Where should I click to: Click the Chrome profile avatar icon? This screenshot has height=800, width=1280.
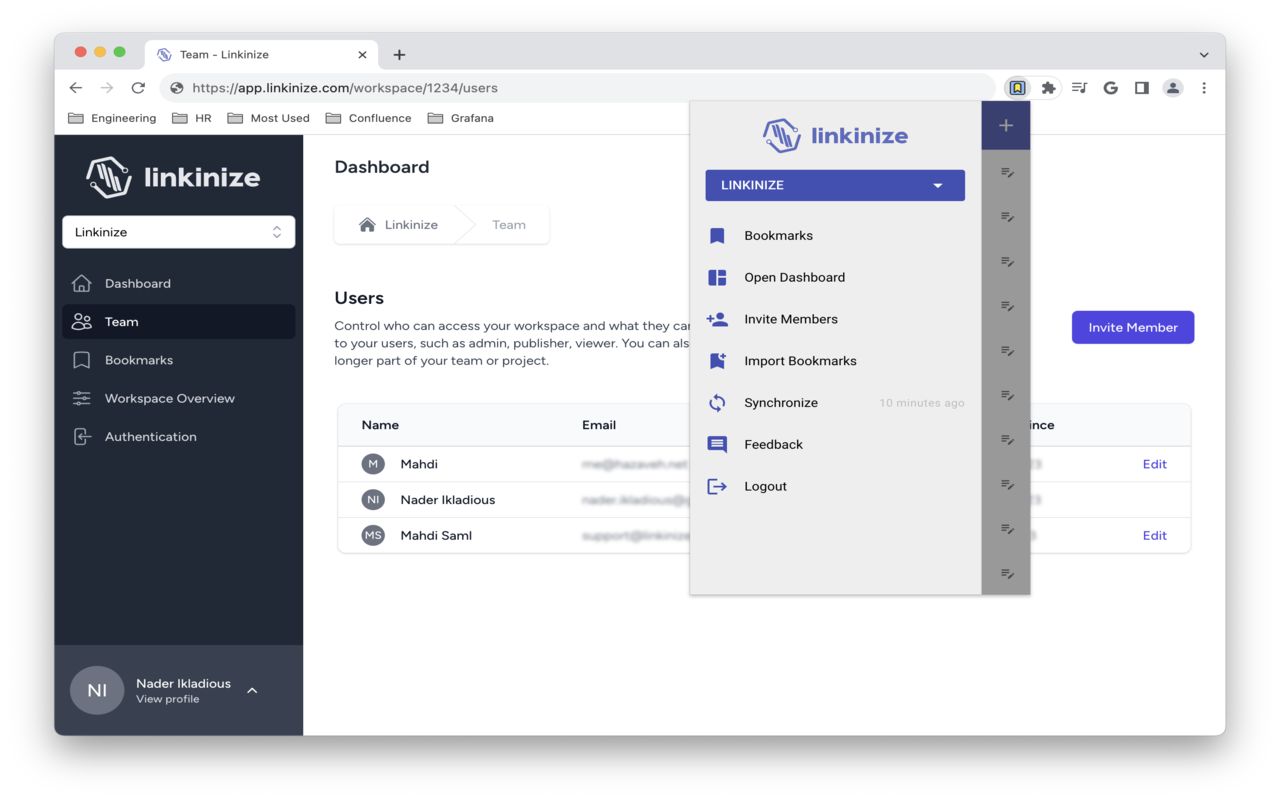(1173, 88)
